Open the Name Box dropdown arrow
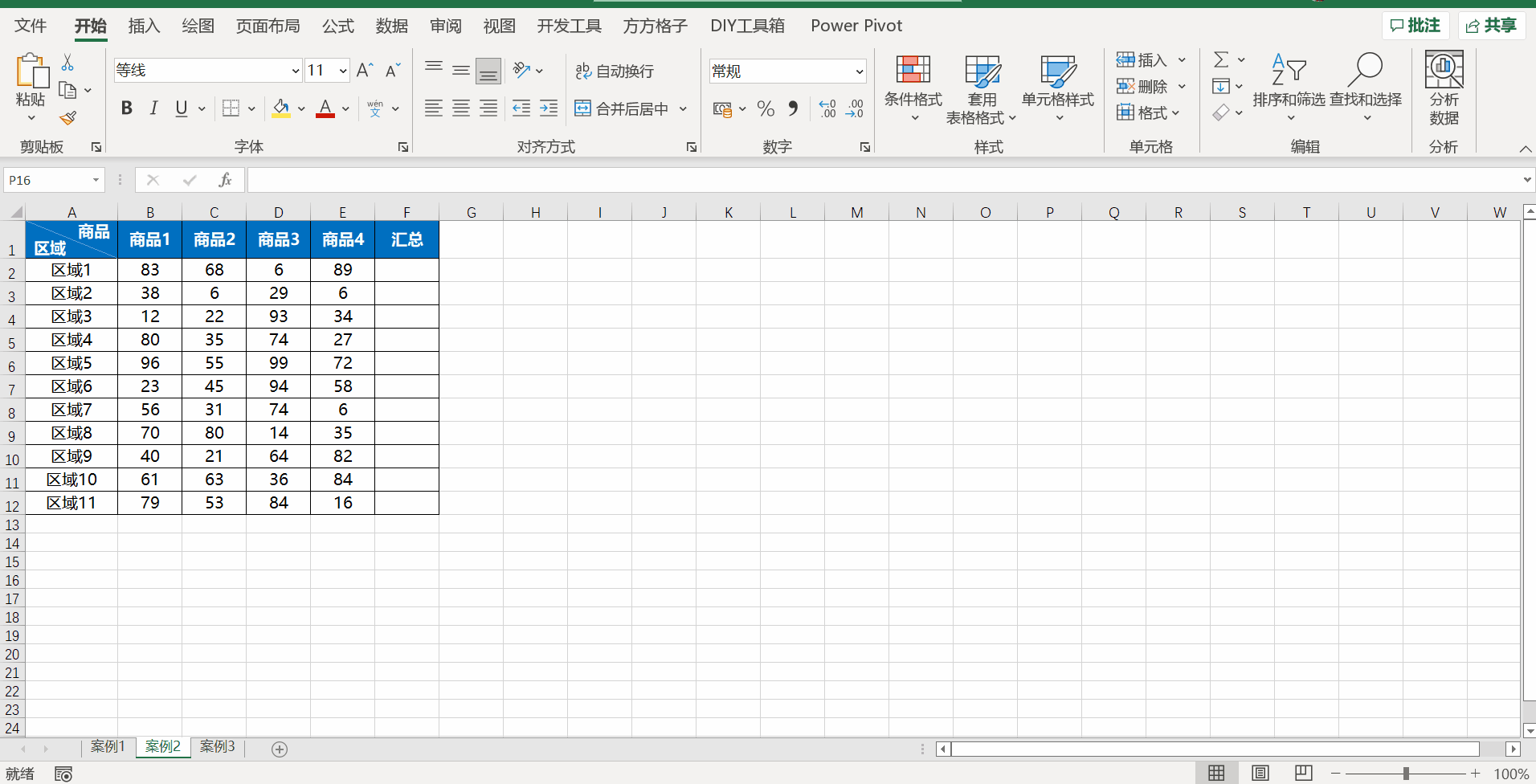This screenshot has height=784, width=1536. pyautogui.click(x=96, y=180)
